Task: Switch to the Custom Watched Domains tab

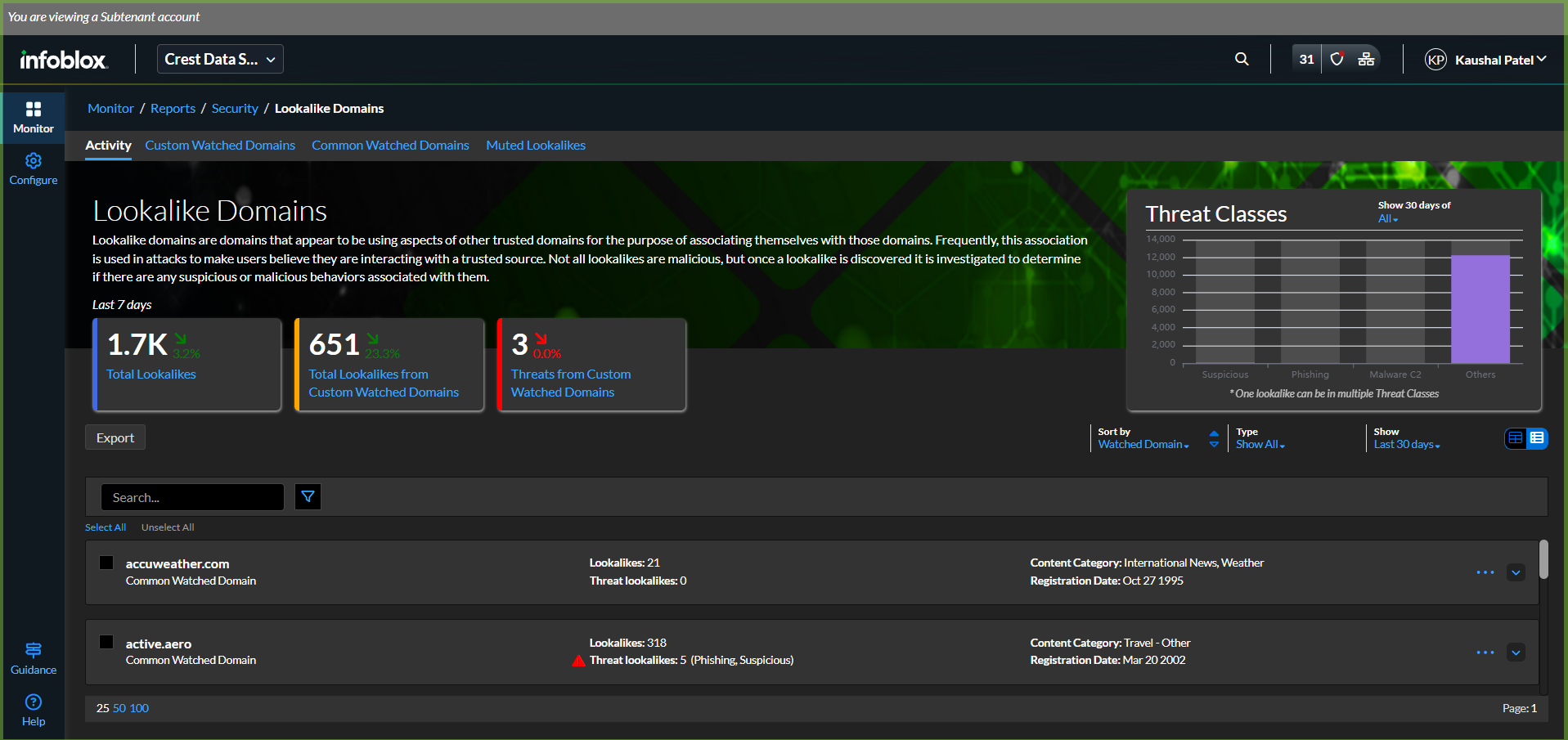Action: (x=220, y=146)
